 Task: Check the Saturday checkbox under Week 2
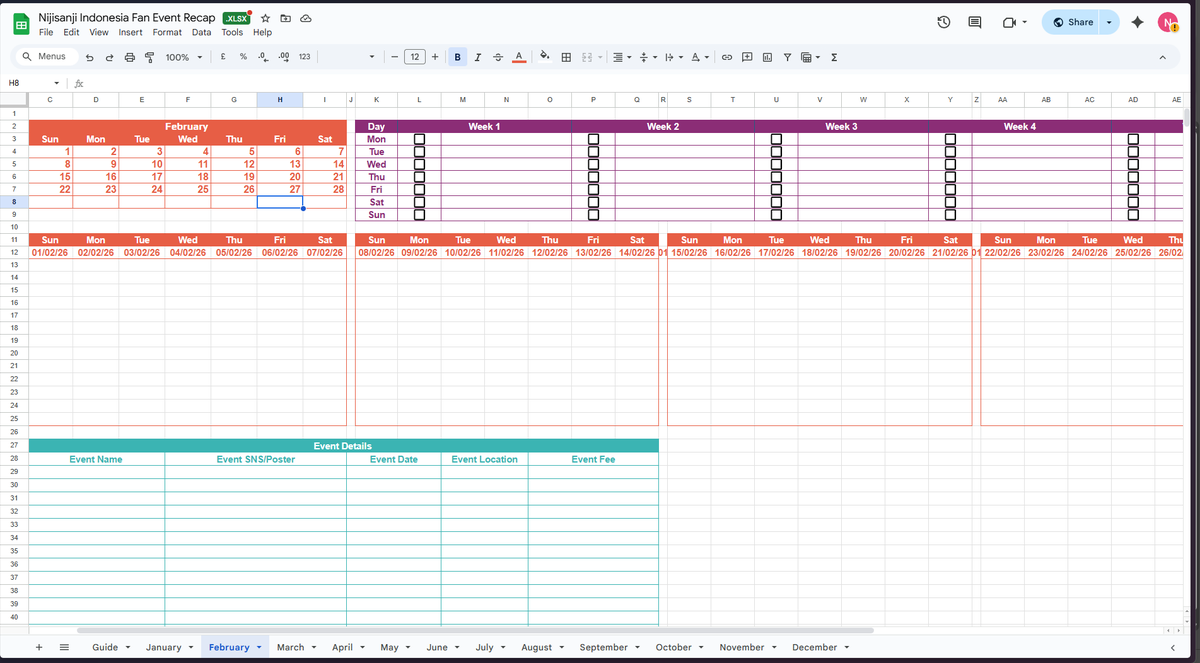click(593, 202)
